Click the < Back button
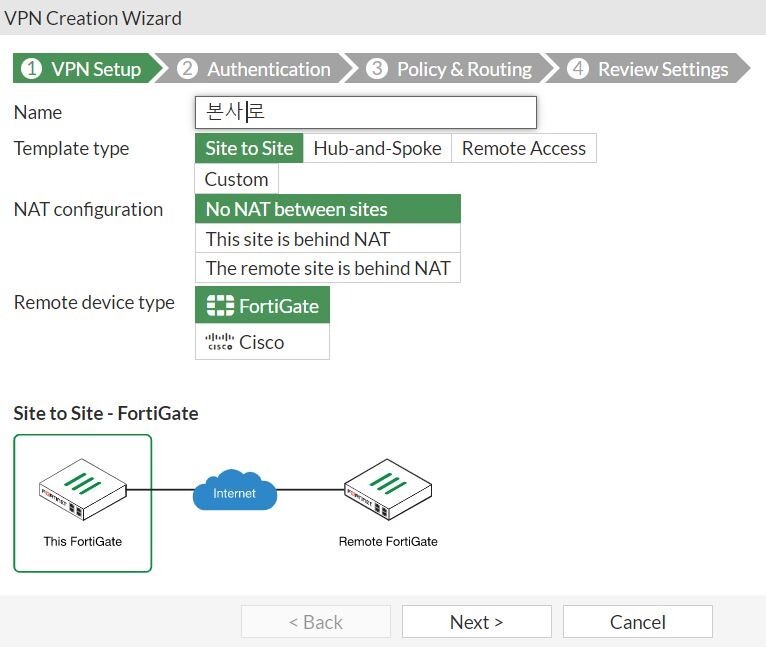 click(x=316, y=622)
